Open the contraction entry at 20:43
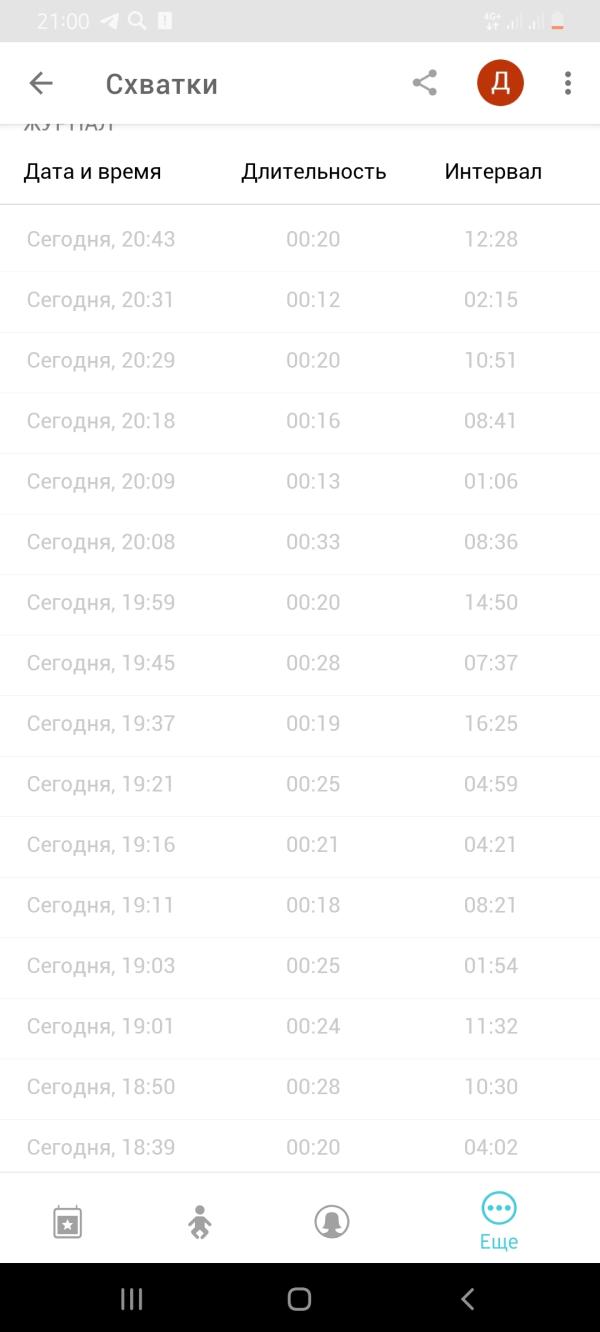The width and height of the screenshot is (600, 1332). 300,239
